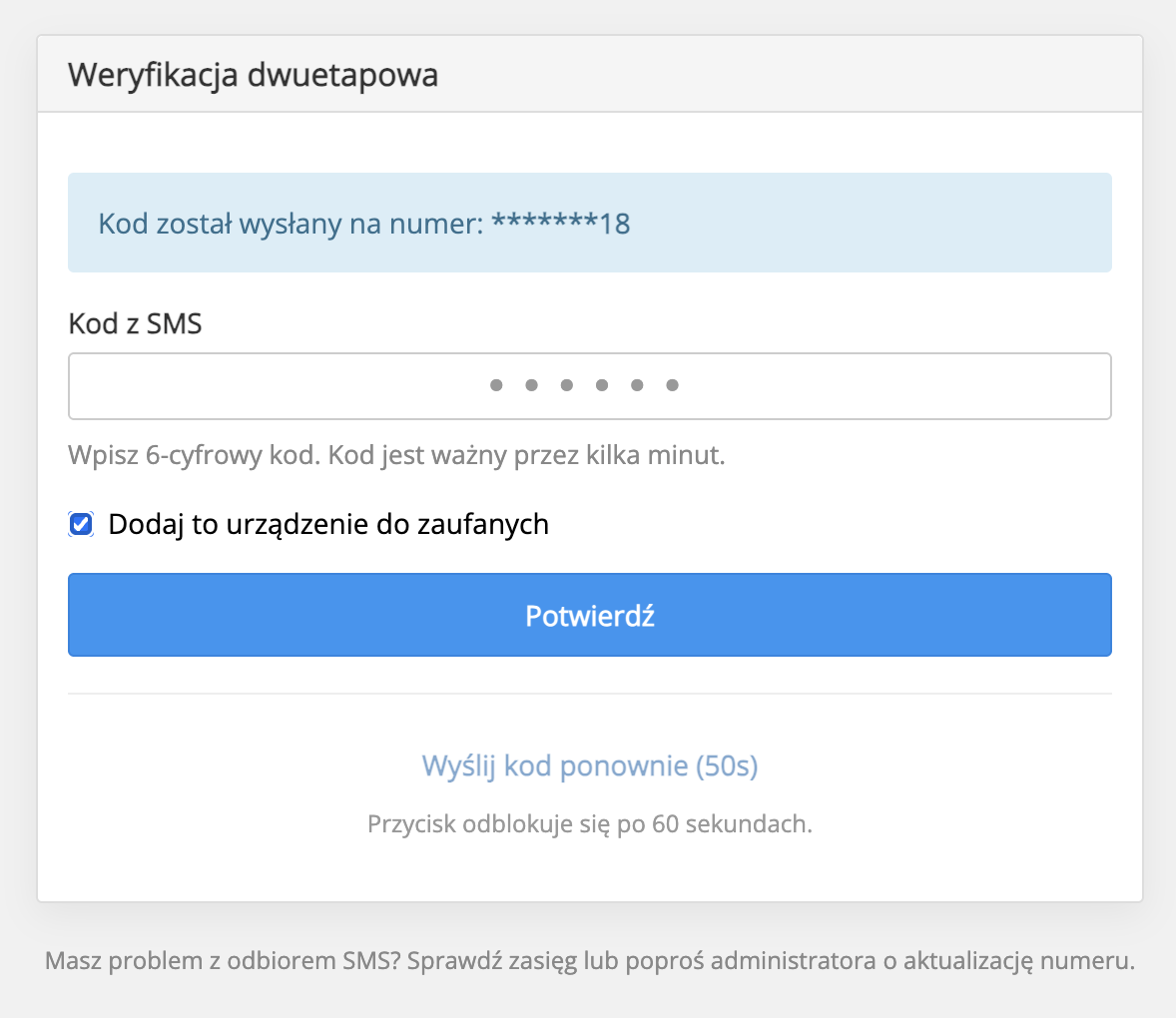
Task: Click the first placeholder dot in the code field
Action: pos(496,385)
